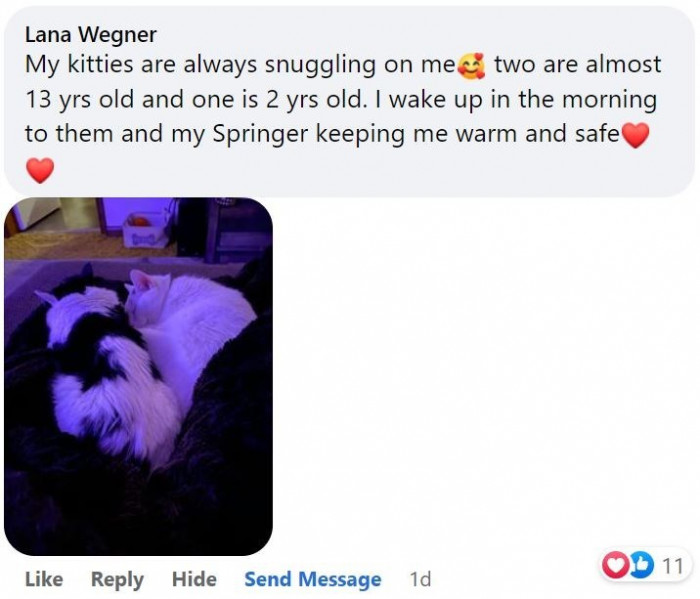The width and height of the screenshot is (700, 599).
Task: Click the red heart after 'safe'
Action: point(635,135)
